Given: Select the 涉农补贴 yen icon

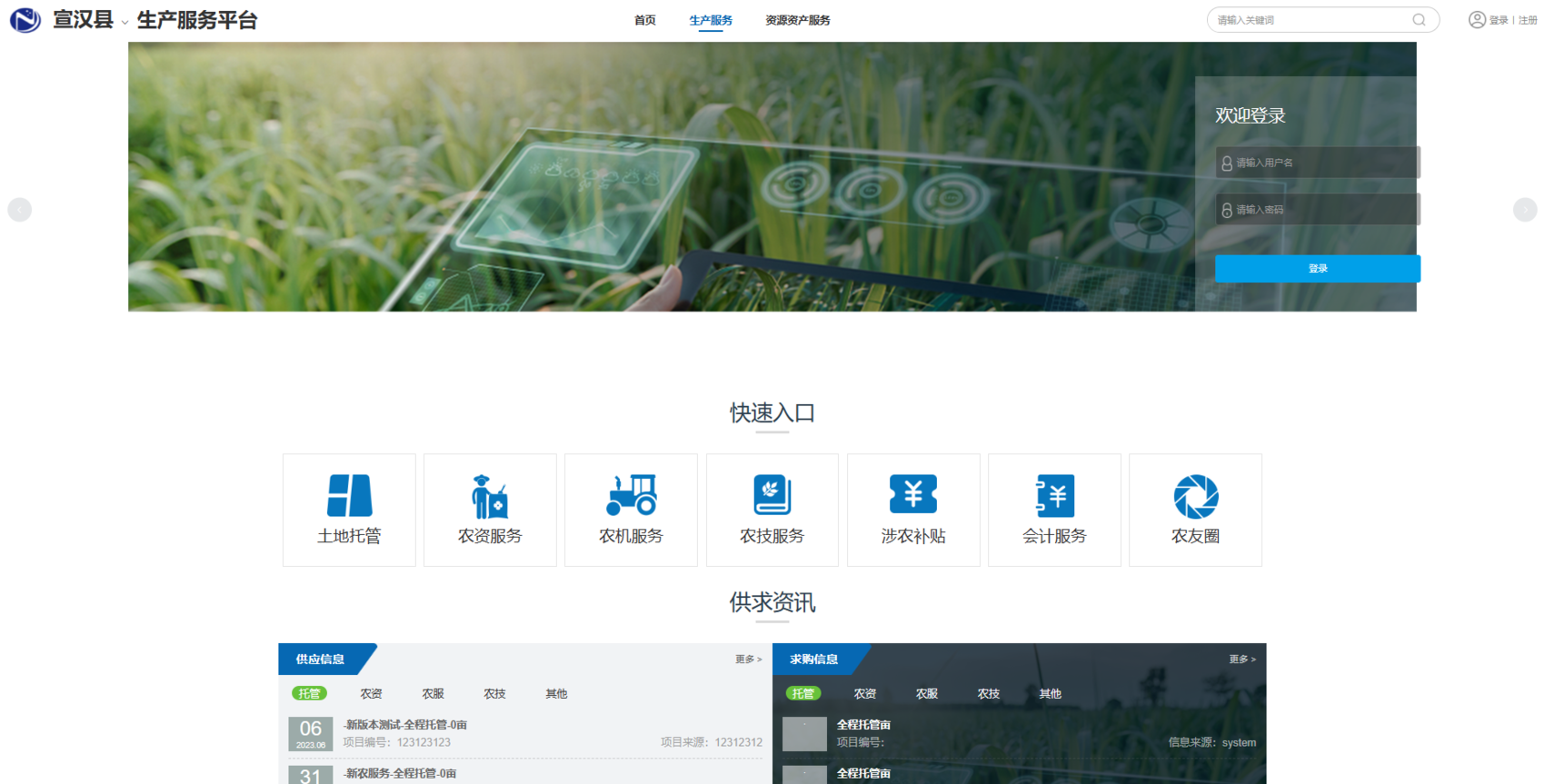Looking at the screenshot, I should 912,495.
